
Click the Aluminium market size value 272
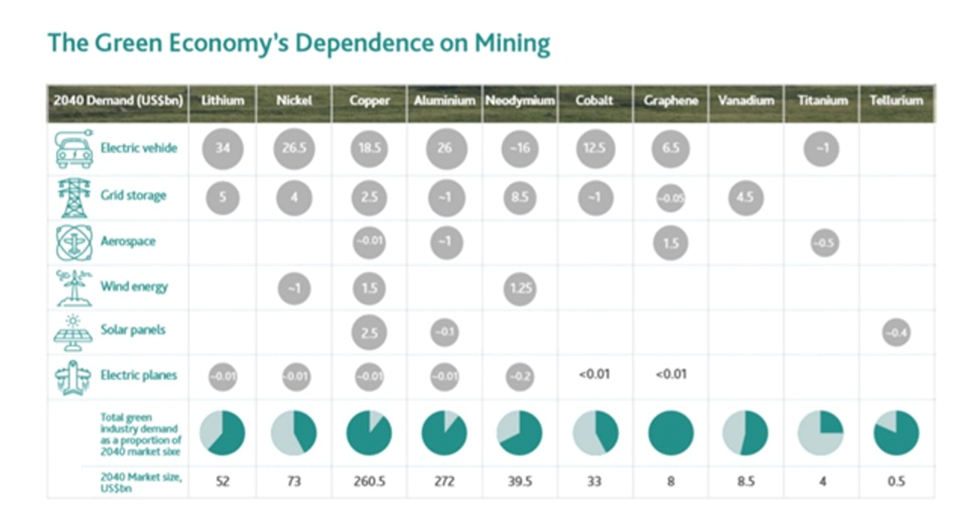tap(445, 480)
